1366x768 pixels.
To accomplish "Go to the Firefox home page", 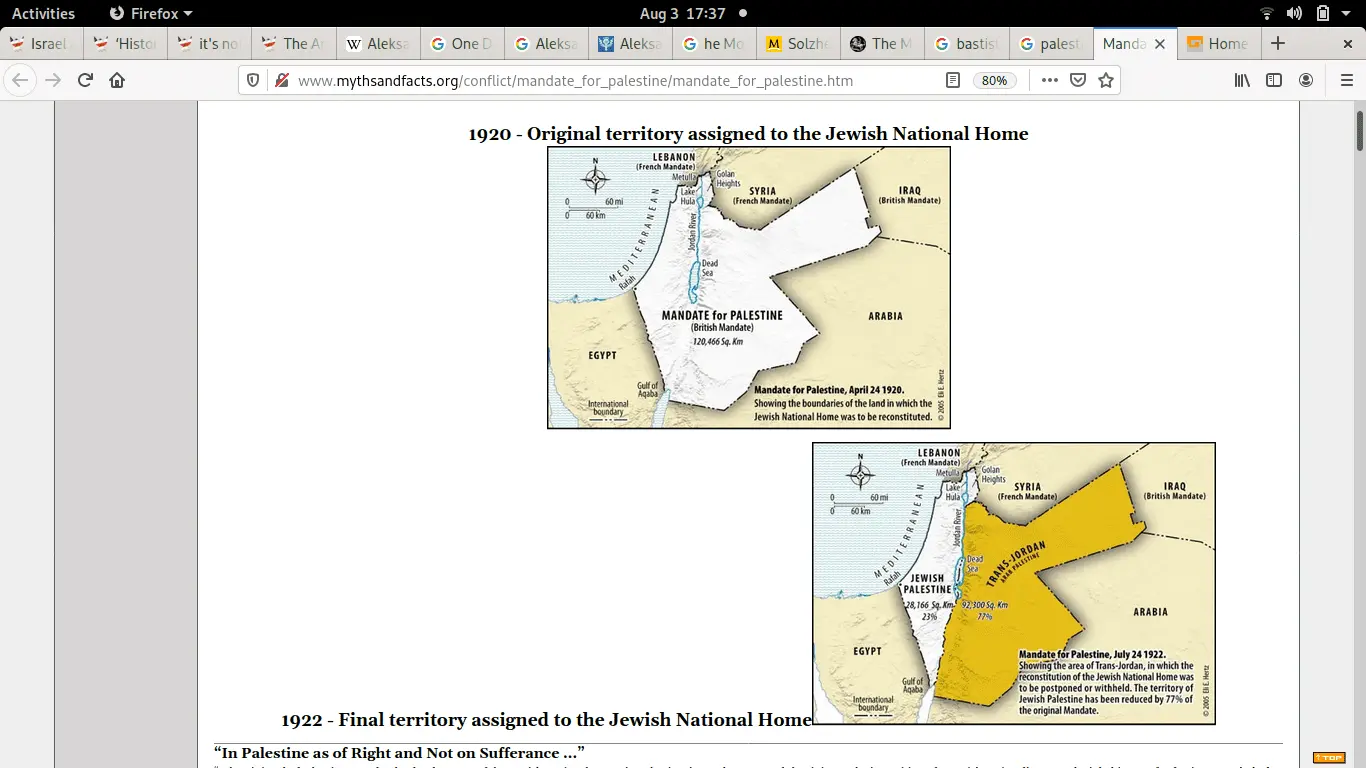I will [117, 80].
